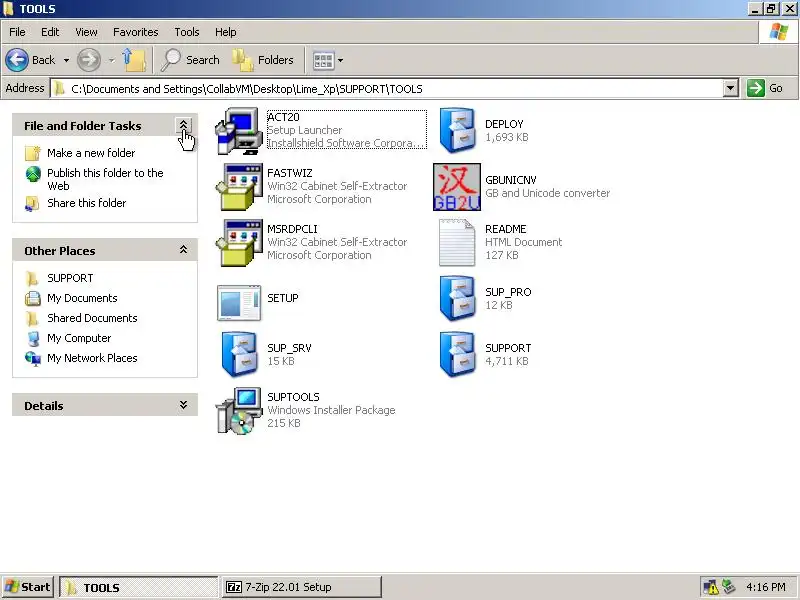This screenshot has width=800, height=600.
Task: Open the Views dropdown arrow
Action: (340, 61)
